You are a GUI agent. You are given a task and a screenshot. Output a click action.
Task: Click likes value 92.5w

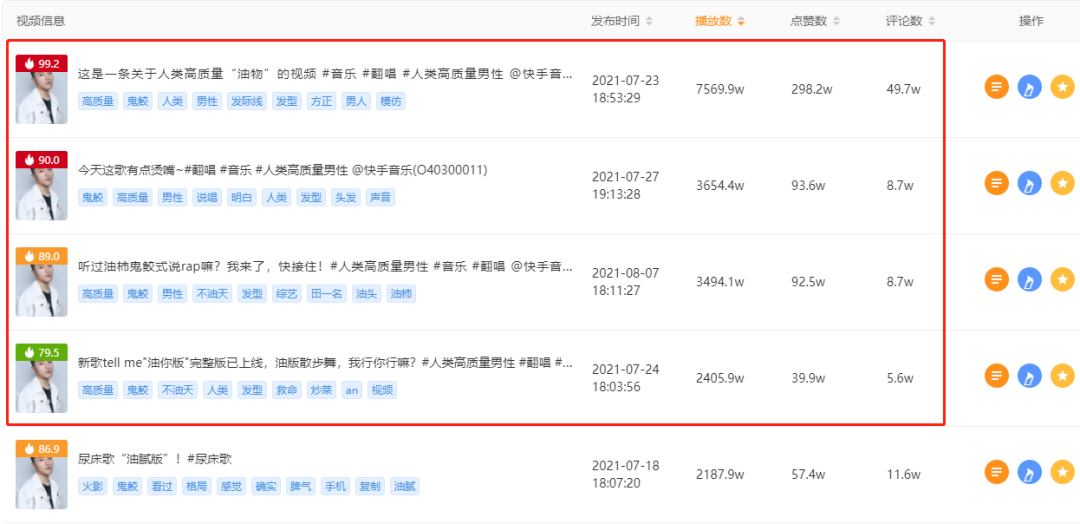point(808,282)
